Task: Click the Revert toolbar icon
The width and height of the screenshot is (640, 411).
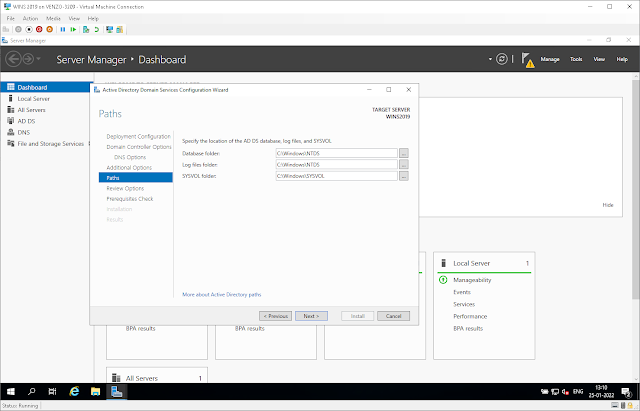Action: tap(97, 29)
